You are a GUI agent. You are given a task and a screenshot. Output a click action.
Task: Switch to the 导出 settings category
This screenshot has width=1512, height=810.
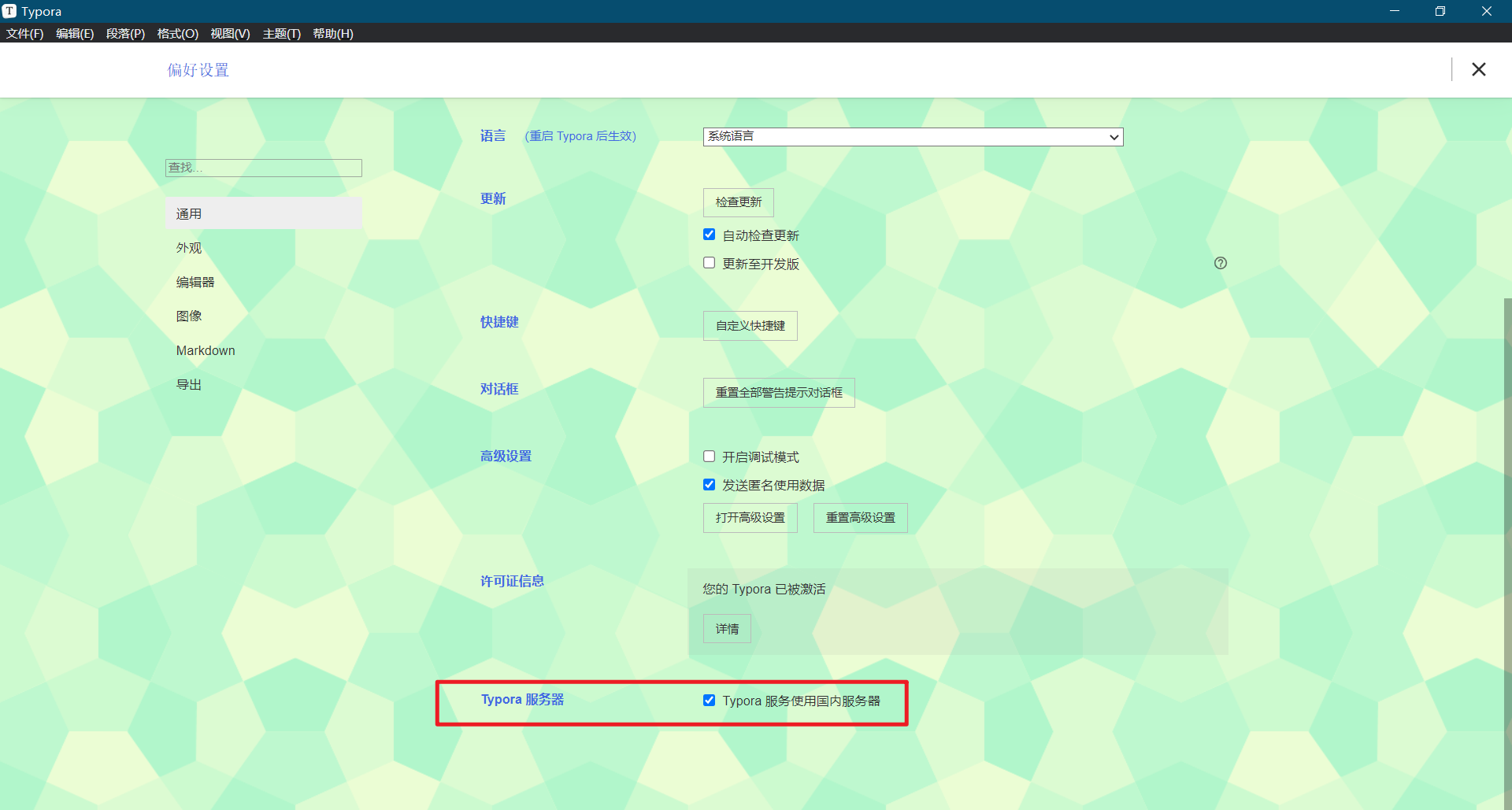pyautogui.click(x=263, y=384)
